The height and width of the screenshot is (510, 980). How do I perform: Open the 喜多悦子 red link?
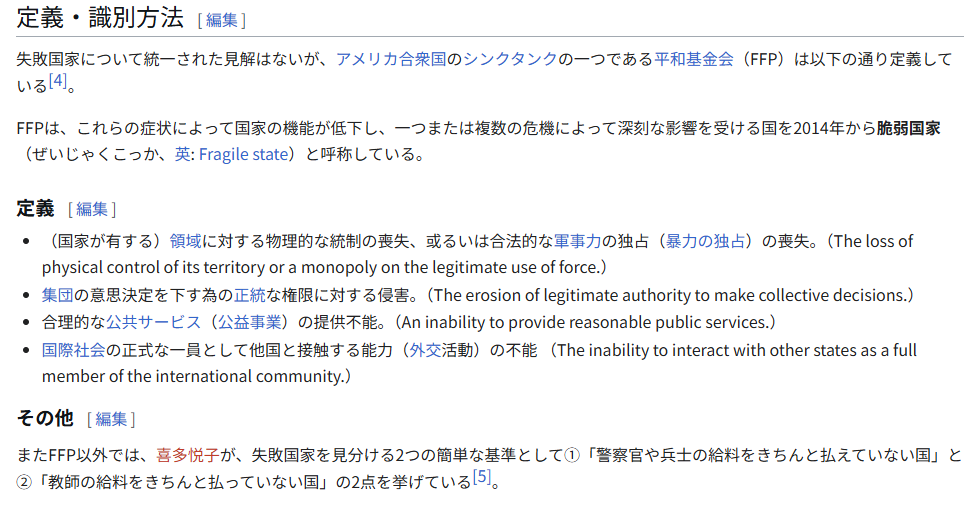(x=189, y=455)
